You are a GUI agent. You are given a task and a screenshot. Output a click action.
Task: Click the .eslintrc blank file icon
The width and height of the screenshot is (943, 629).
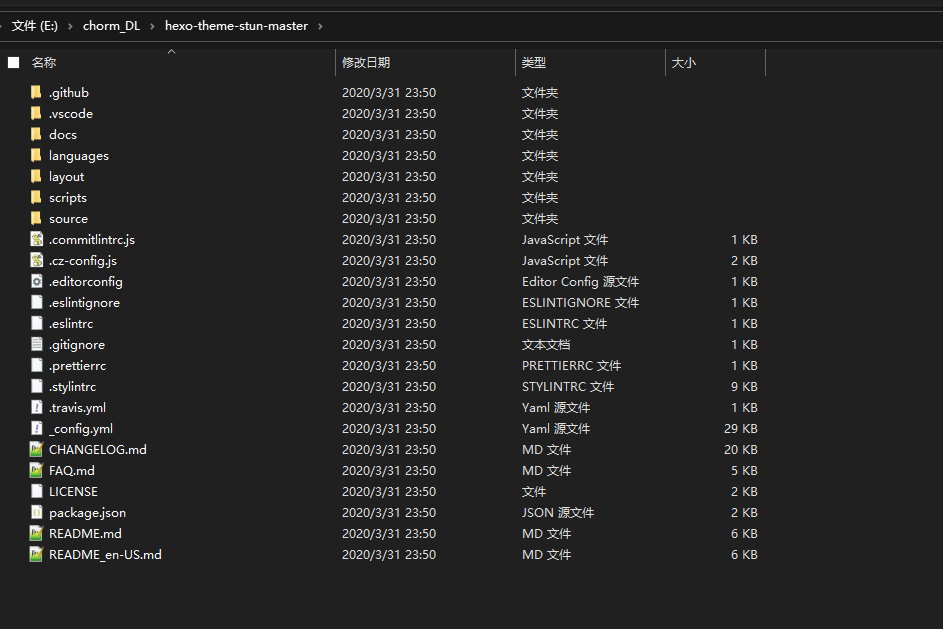37,324
